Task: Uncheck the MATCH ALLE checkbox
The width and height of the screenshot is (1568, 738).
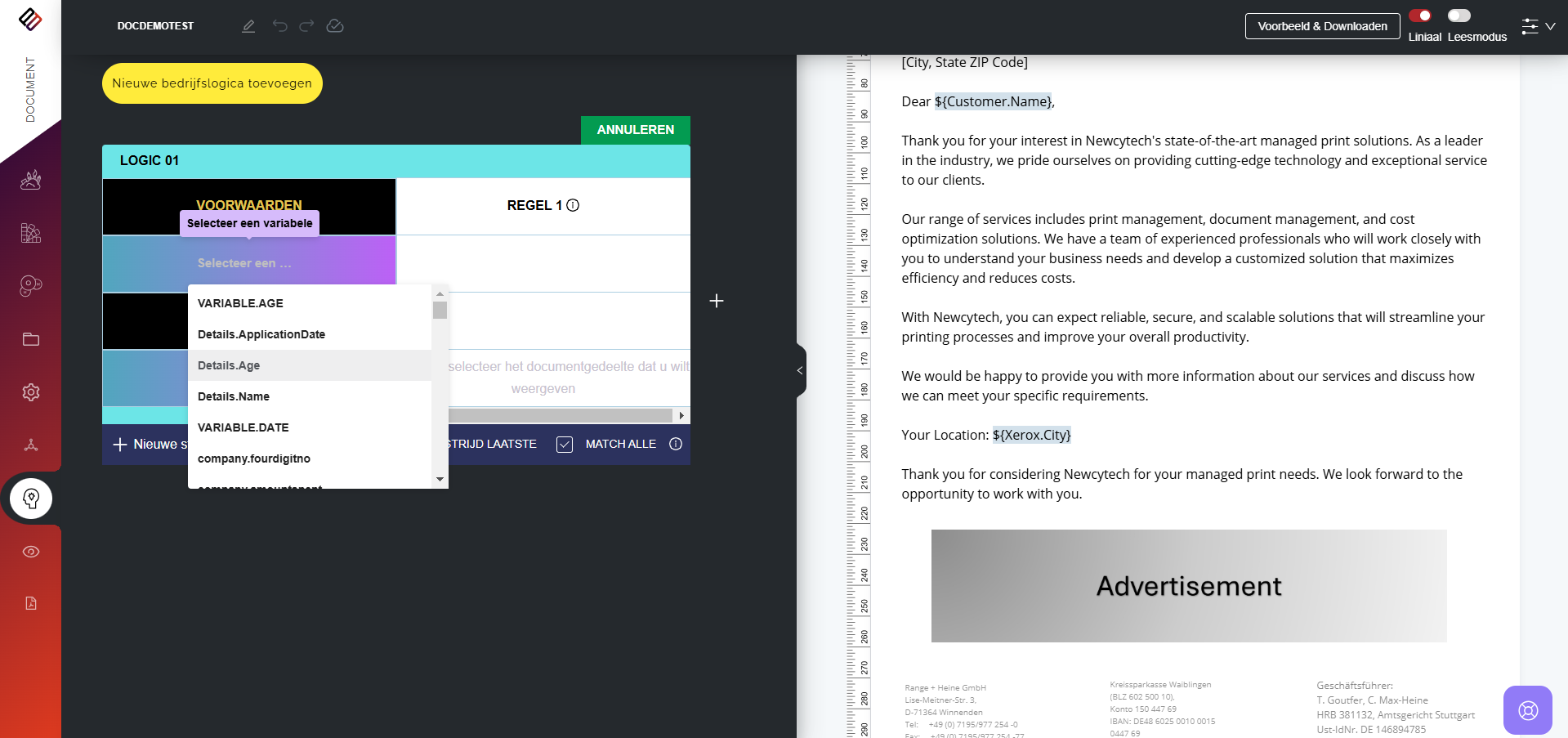Action: [565, 445]
